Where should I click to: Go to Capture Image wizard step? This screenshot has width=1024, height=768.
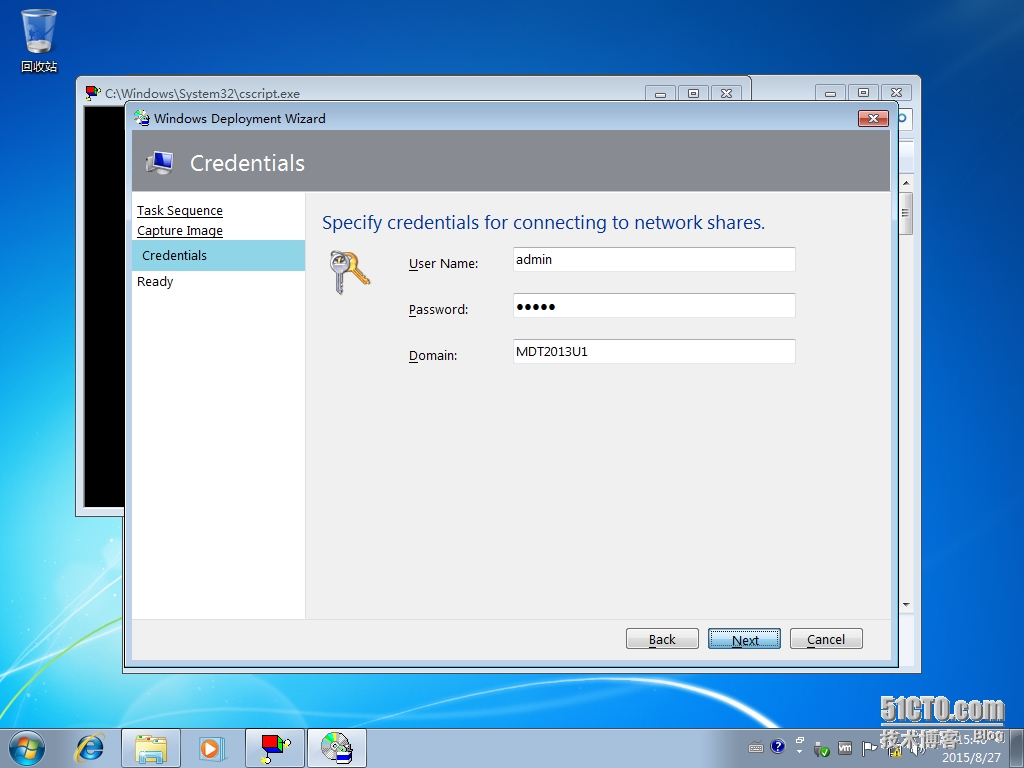pyautogui.click(x=180, y=231)
